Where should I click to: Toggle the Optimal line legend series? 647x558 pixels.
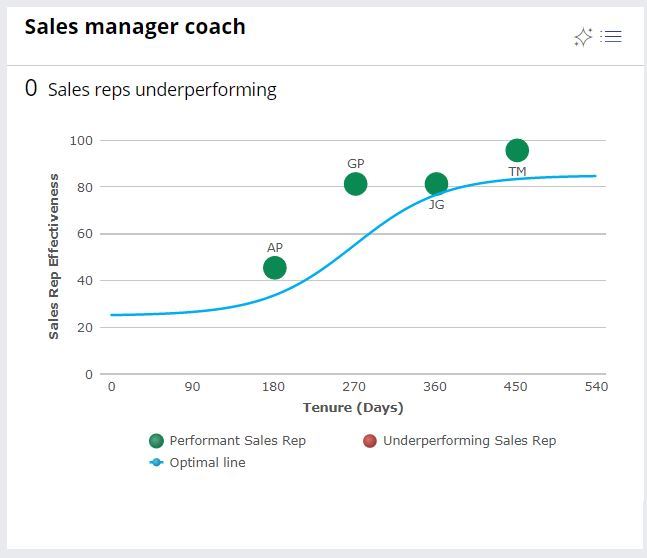(207, 462)
